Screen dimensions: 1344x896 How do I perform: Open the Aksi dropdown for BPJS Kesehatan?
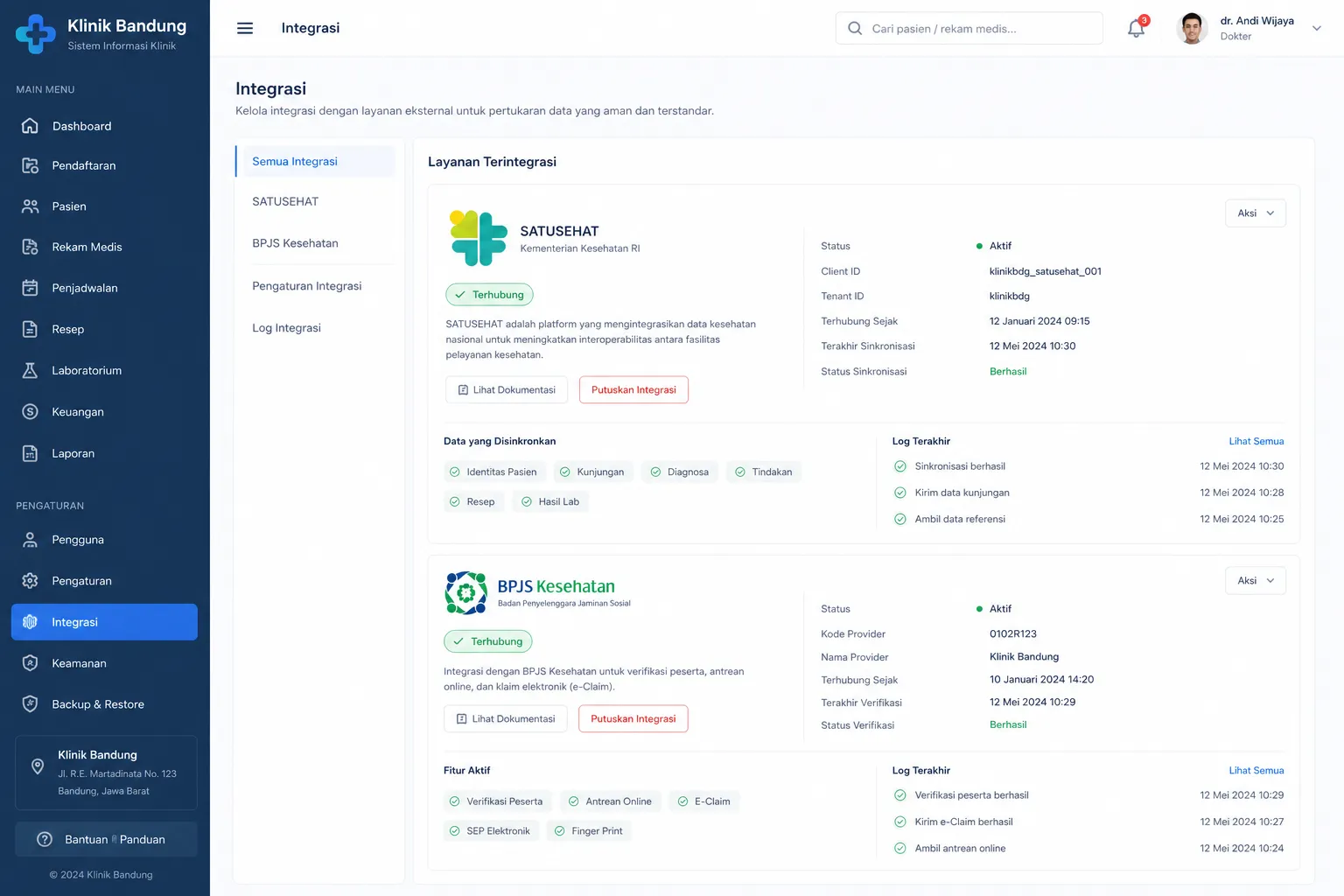1256,581
